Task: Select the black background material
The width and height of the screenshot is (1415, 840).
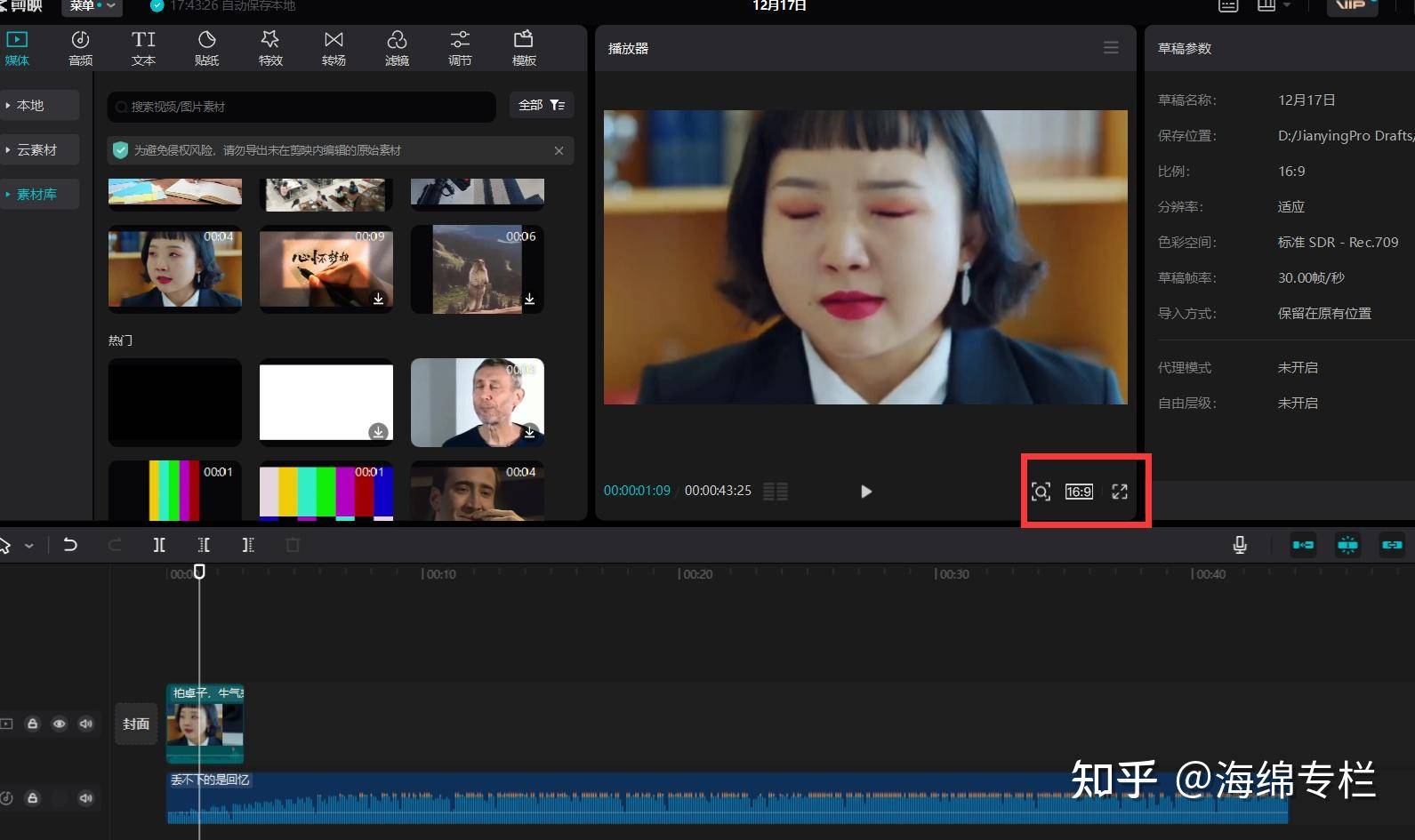Action: tap(175, 402)
